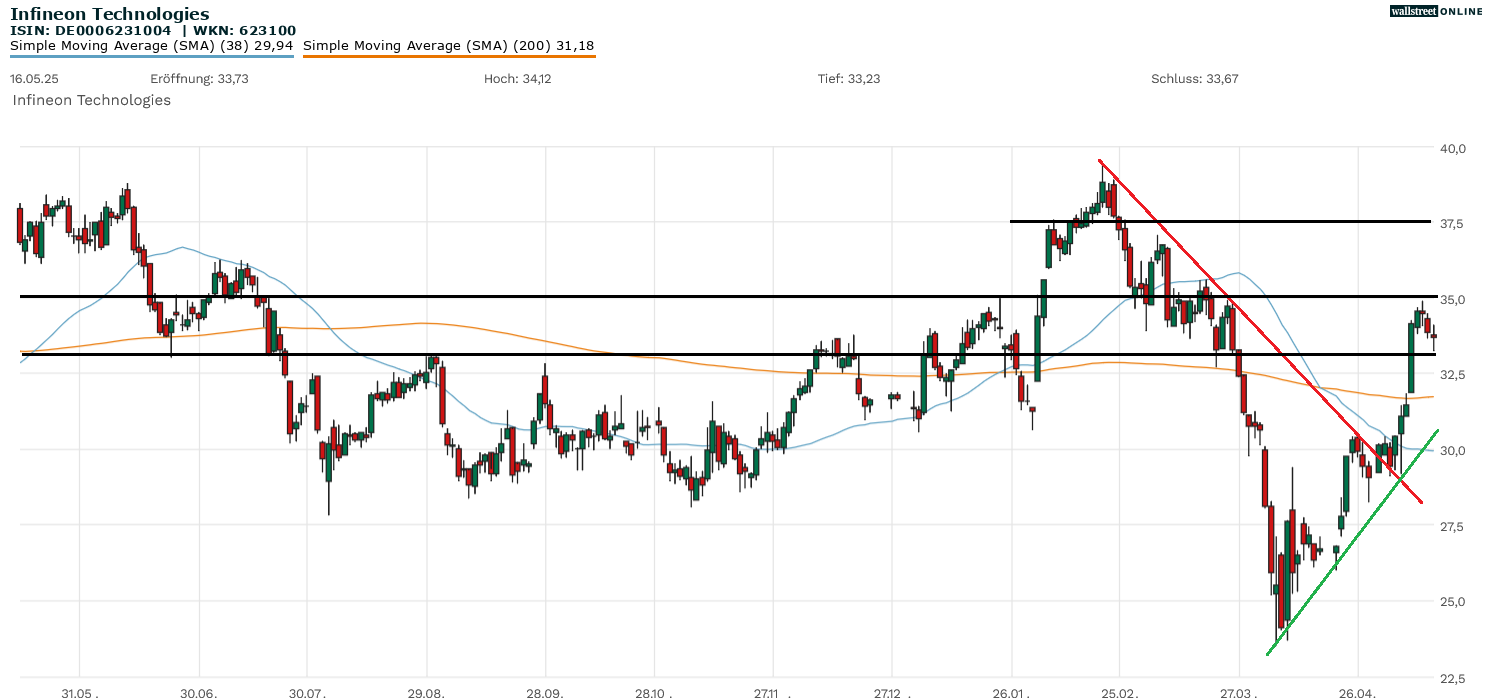
Task: Toggle visibility of the SMA (38) indicator
Action: [x=150, y=45]
